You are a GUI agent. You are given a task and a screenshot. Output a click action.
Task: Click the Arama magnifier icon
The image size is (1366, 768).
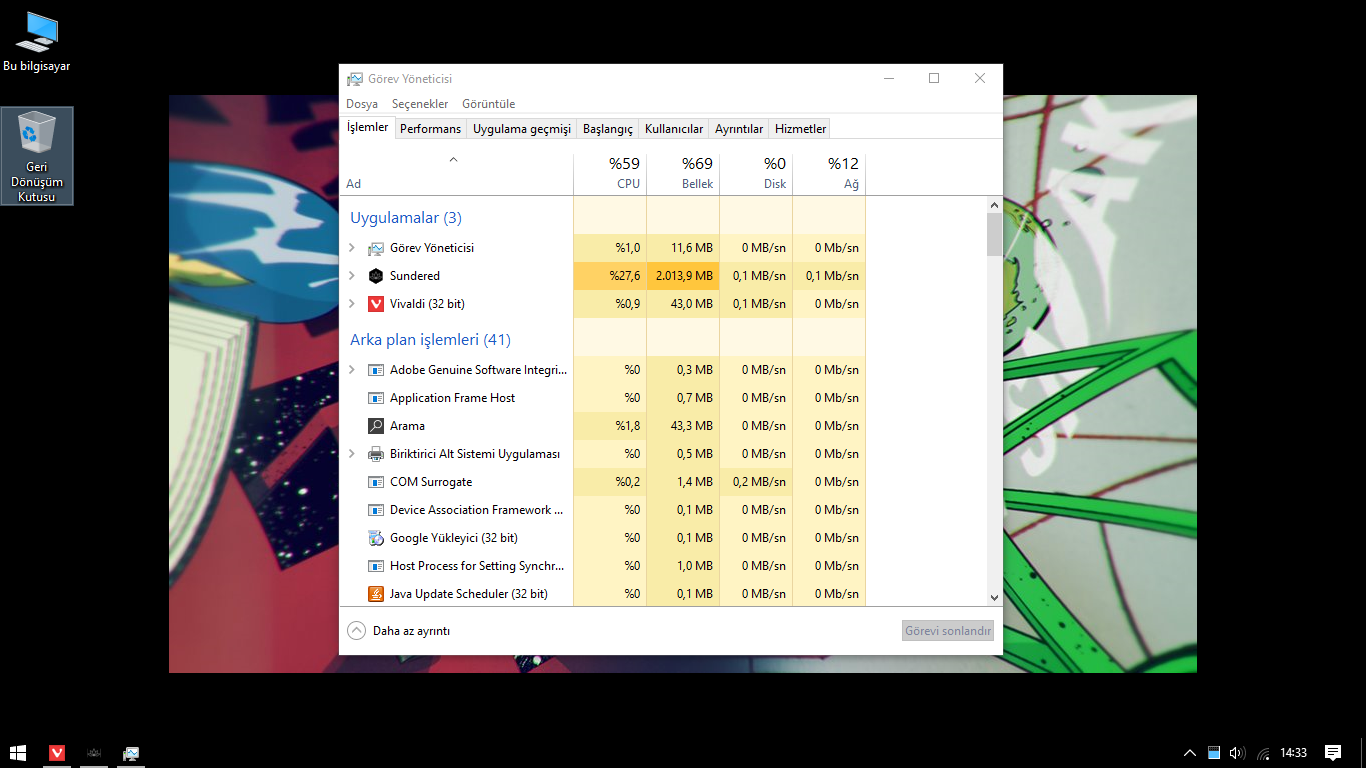pos(376,426)
